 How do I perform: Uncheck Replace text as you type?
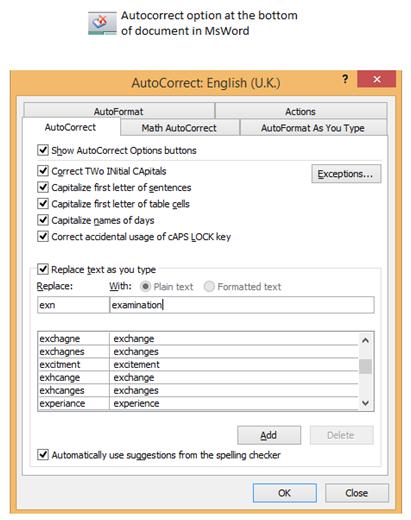tap(43, 269)
